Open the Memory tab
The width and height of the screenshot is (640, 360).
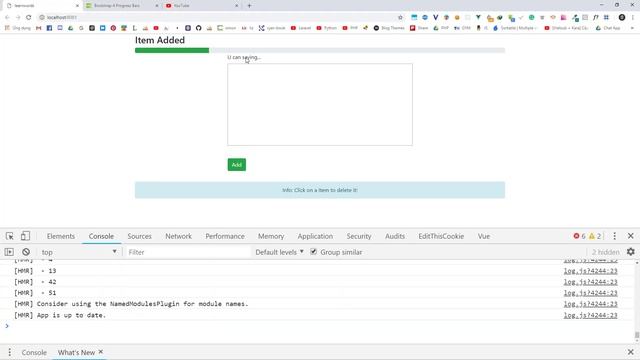271,236
